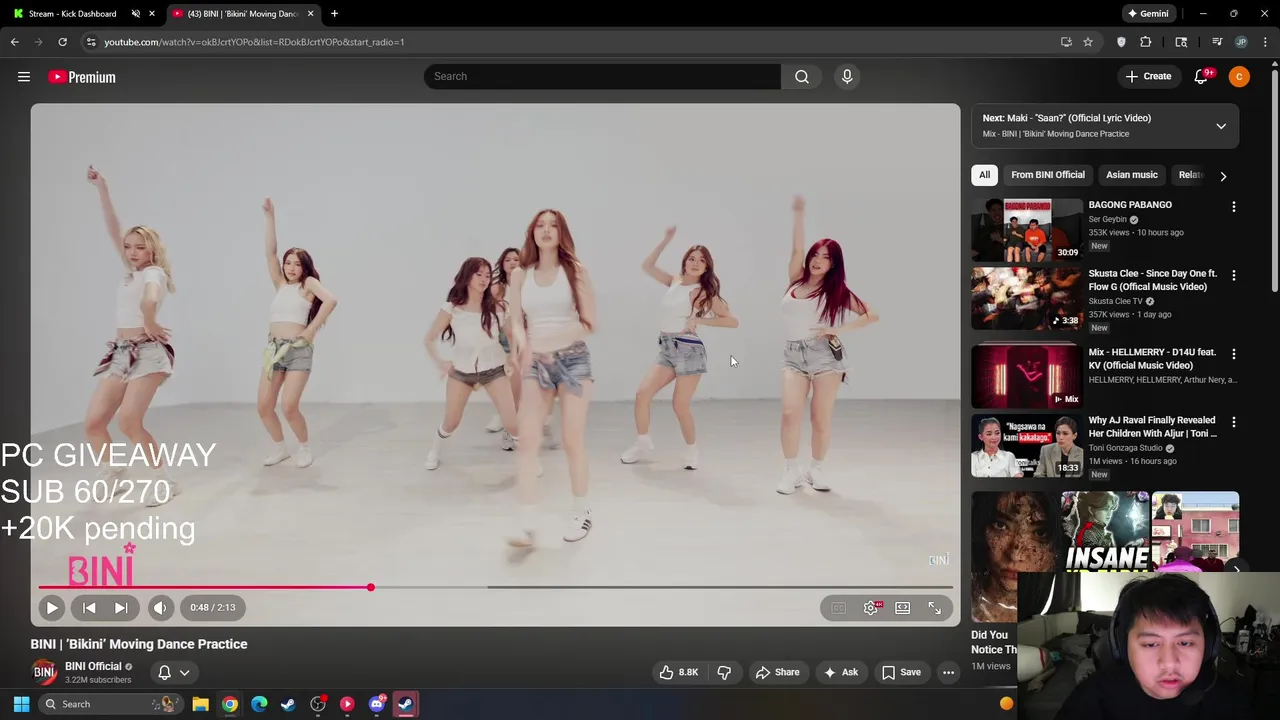Open options for Why AJ Raval video

(1233, 422)
